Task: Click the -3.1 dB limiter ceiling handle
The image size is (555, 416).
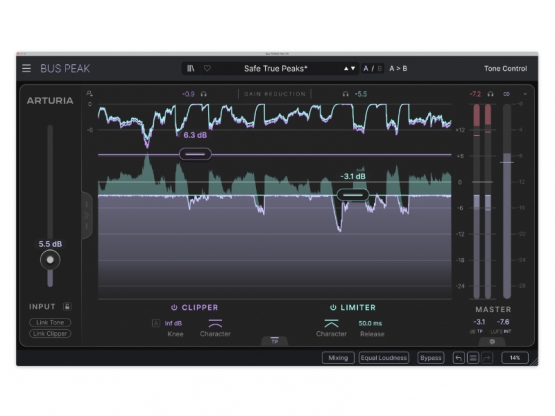Action: 353,195
